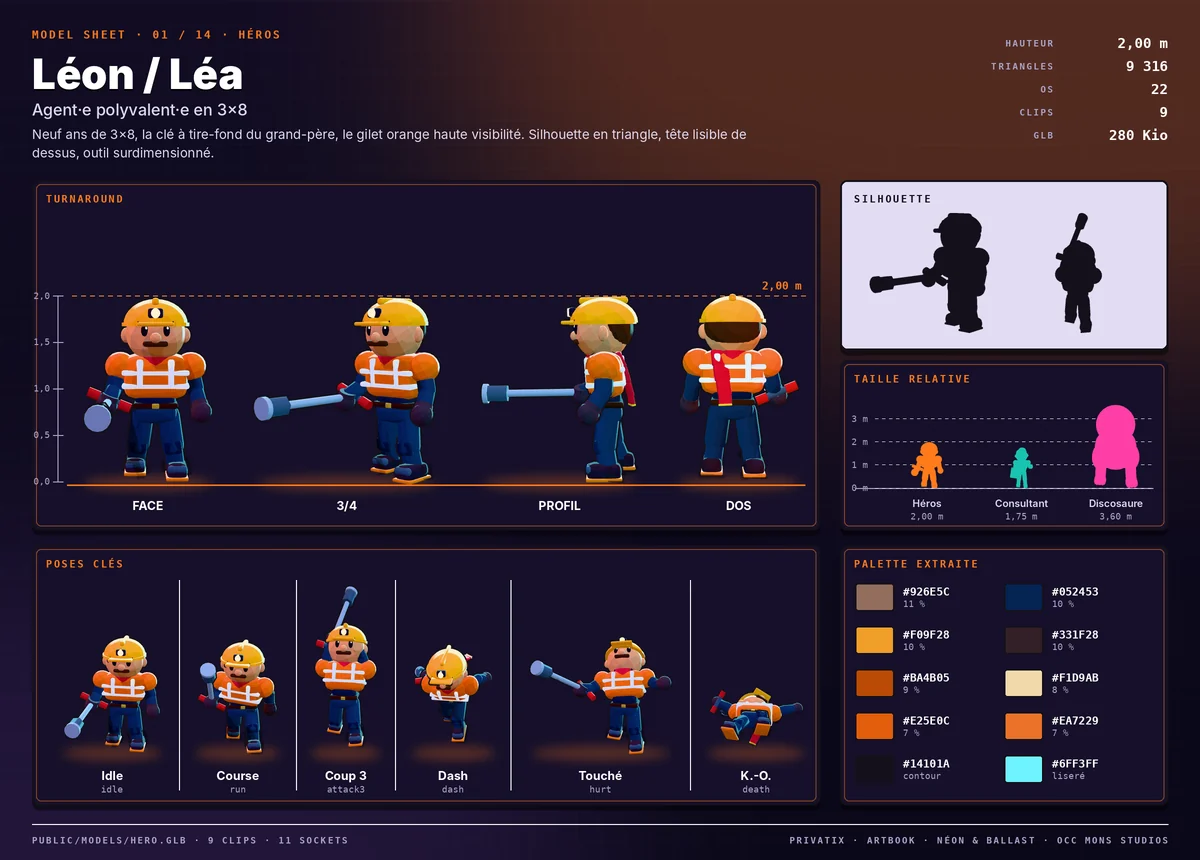Click the 3 m gridline label
This screenshot has width=1200, height=860.
tap(859, 419)
